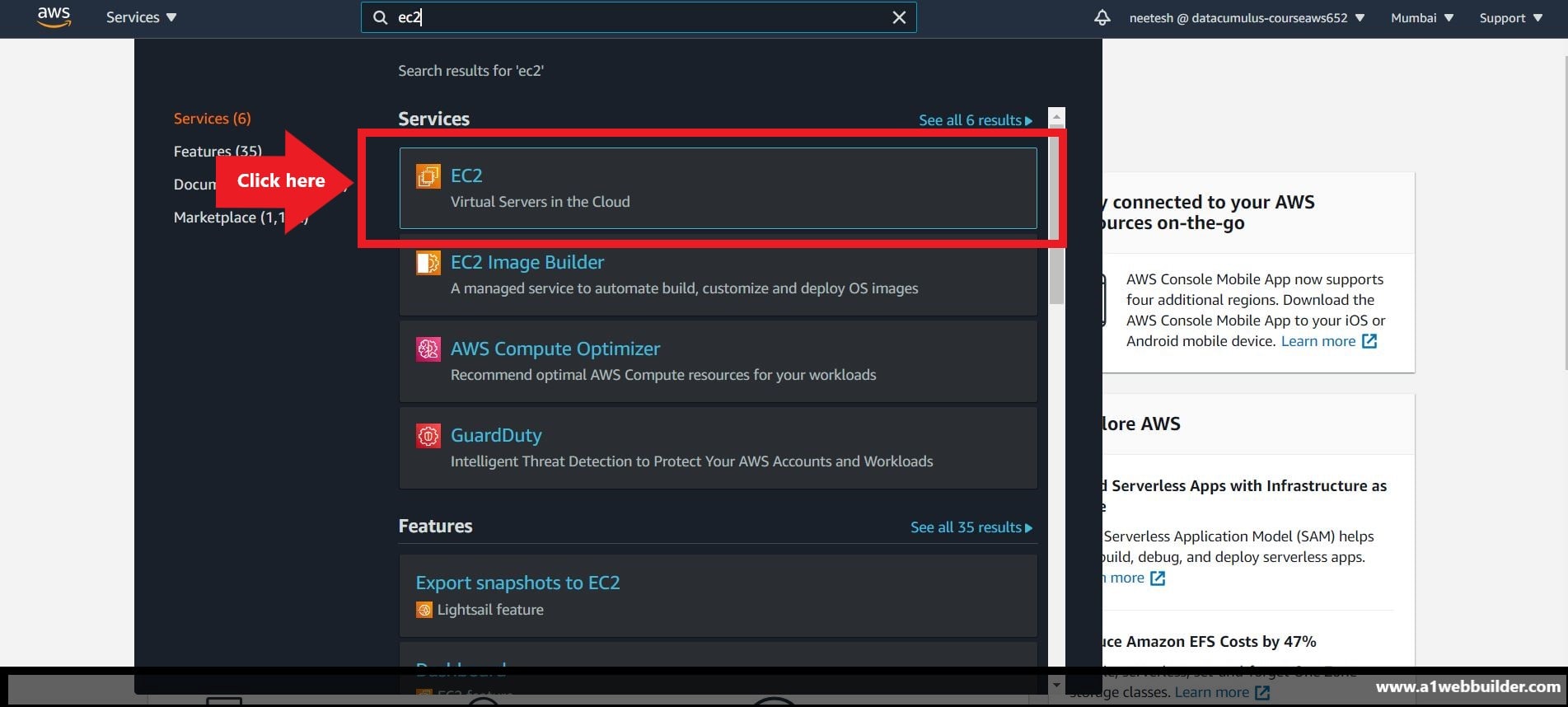This screenshot has width=1568, height=707.
Task: Click 'Recommend optimal AWS Compute resources' text
Action: click(663, 375)
